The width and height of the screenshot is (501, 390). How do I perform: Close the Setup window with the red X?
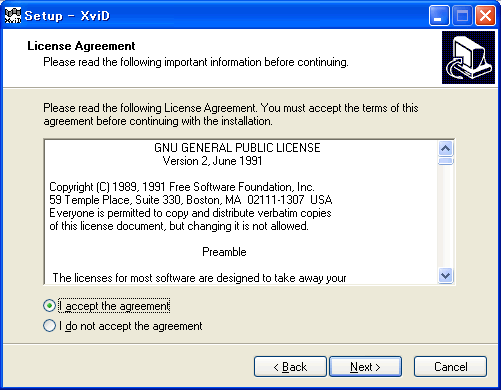(485, 15)
